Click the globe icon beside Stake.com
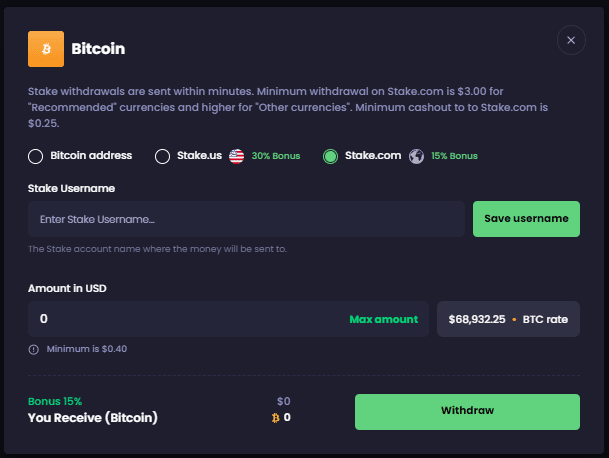Image resolution: width=609 pixels, height=458 pixels. 416,156
